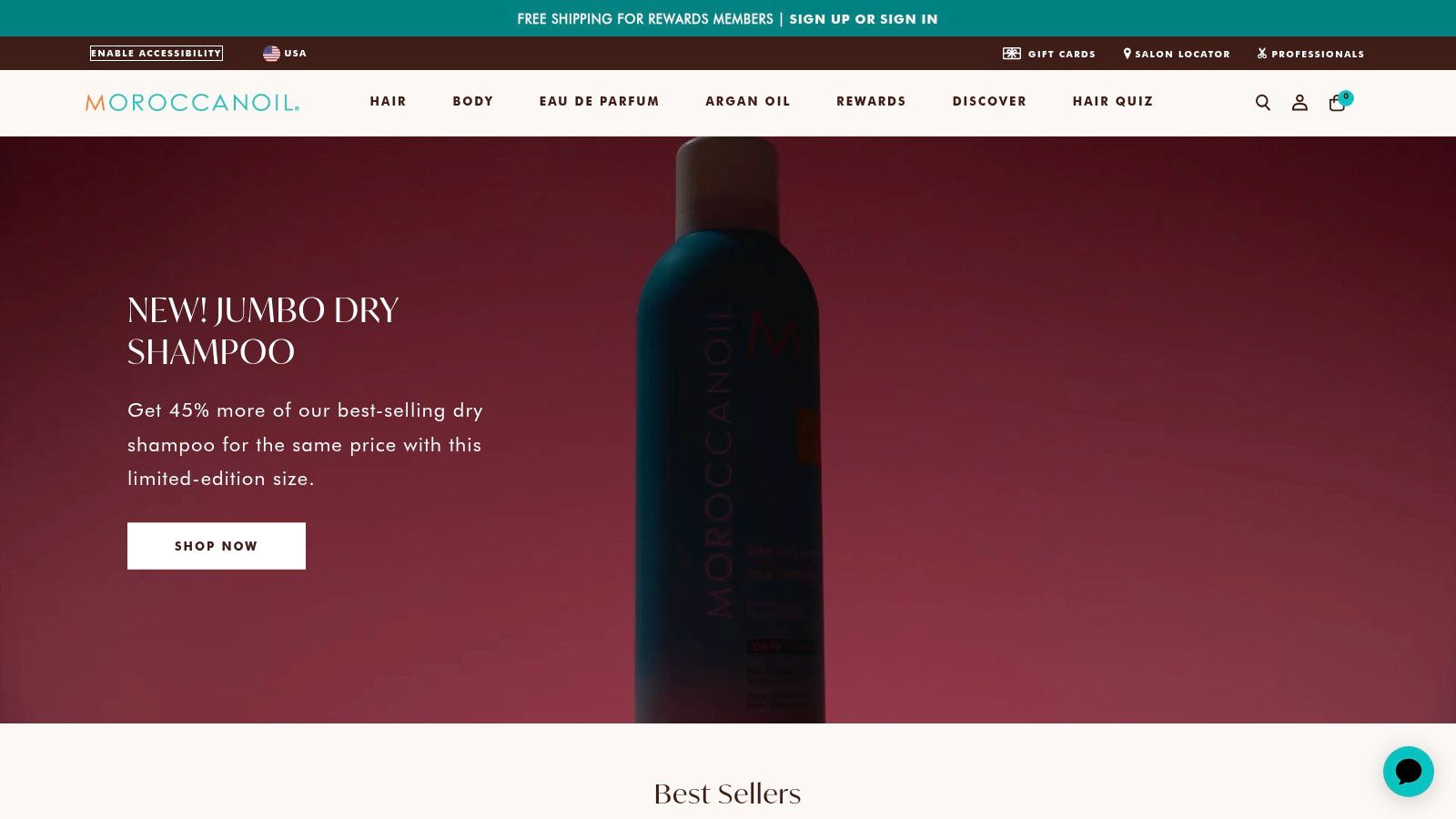The height and width of the screenshot is (819, 1456).
Task: Expand the Hair menu
Action: tap(389, 101)
